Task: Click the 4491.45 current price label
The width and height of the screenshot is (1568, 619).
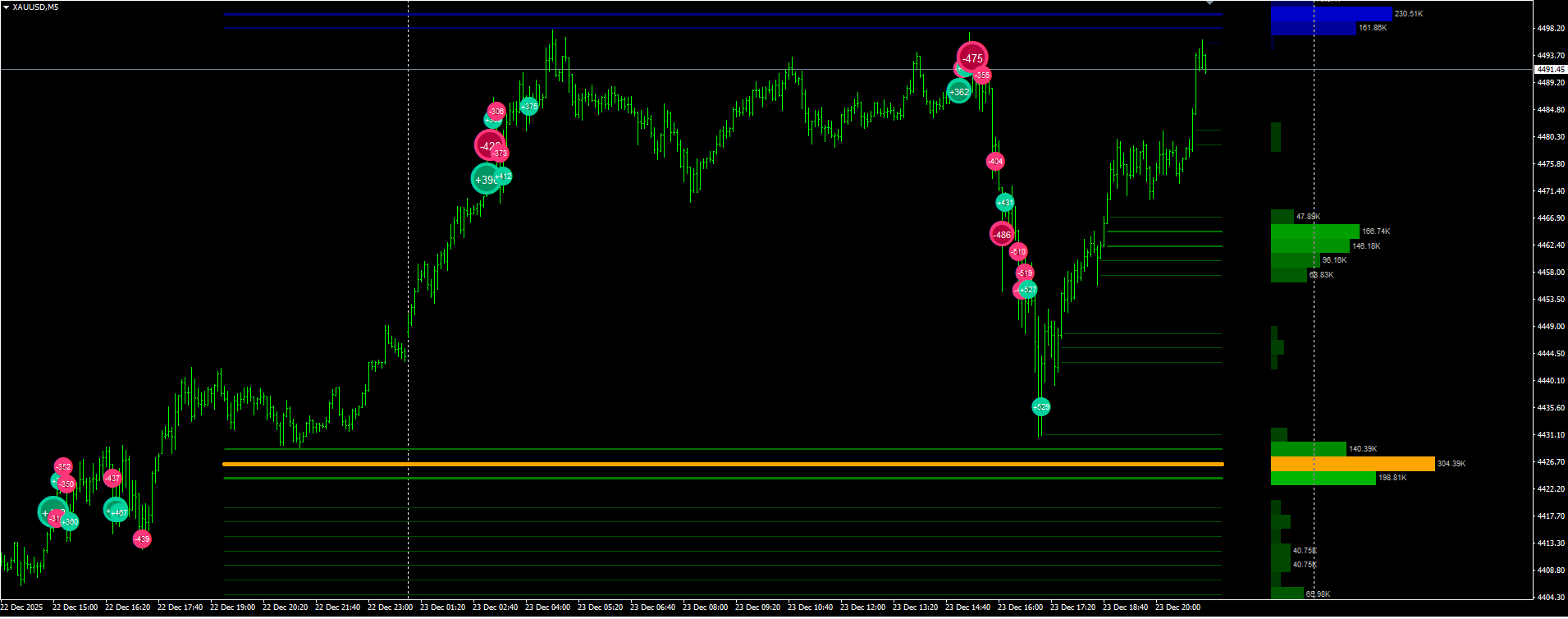Action: pyautogui.click(x=1550, y=70)
